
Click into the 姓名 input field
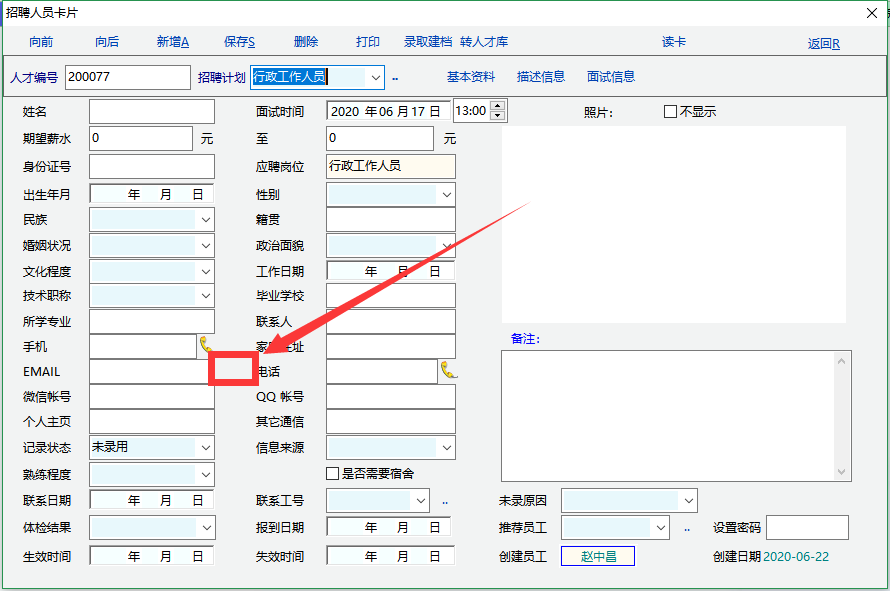coord(152,112)
